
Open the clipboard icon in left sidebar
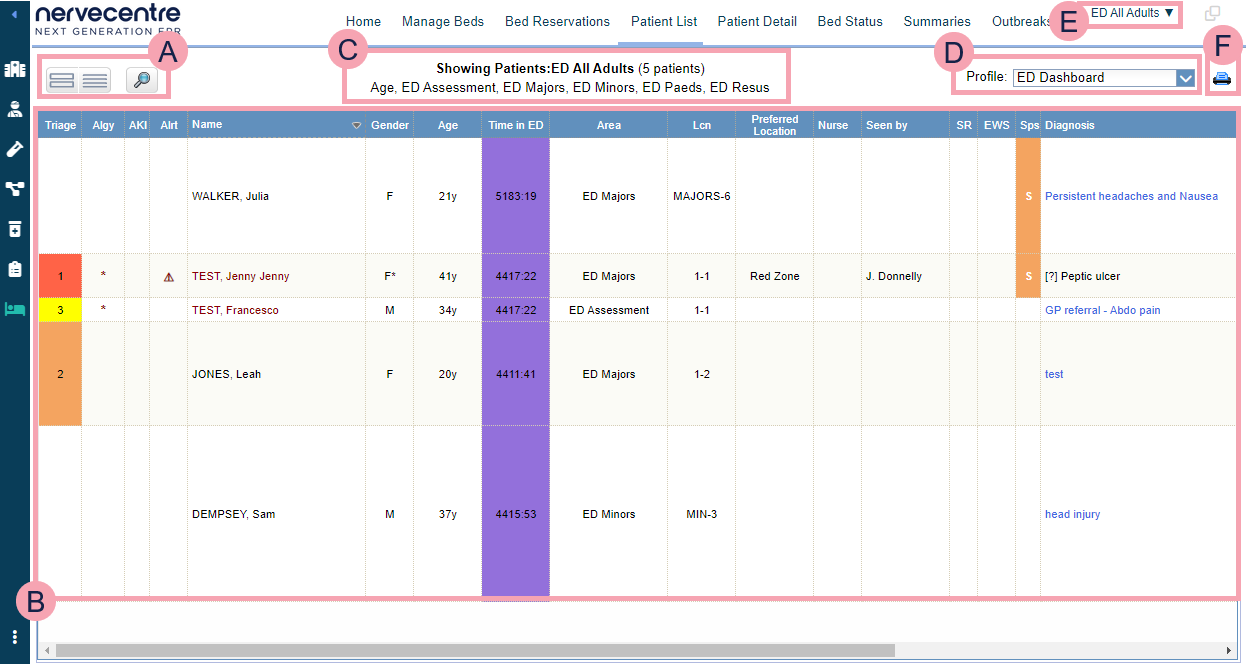[x=15, y=269]
